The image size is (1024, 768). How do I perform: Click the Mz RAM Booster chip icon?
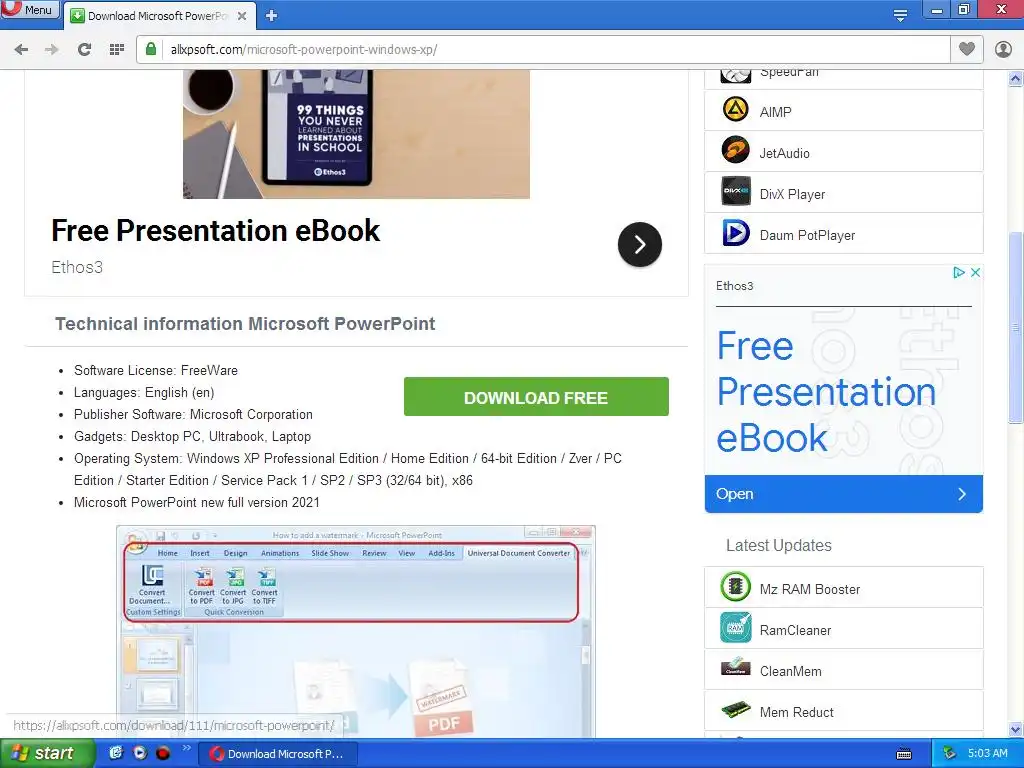(735, 586)
